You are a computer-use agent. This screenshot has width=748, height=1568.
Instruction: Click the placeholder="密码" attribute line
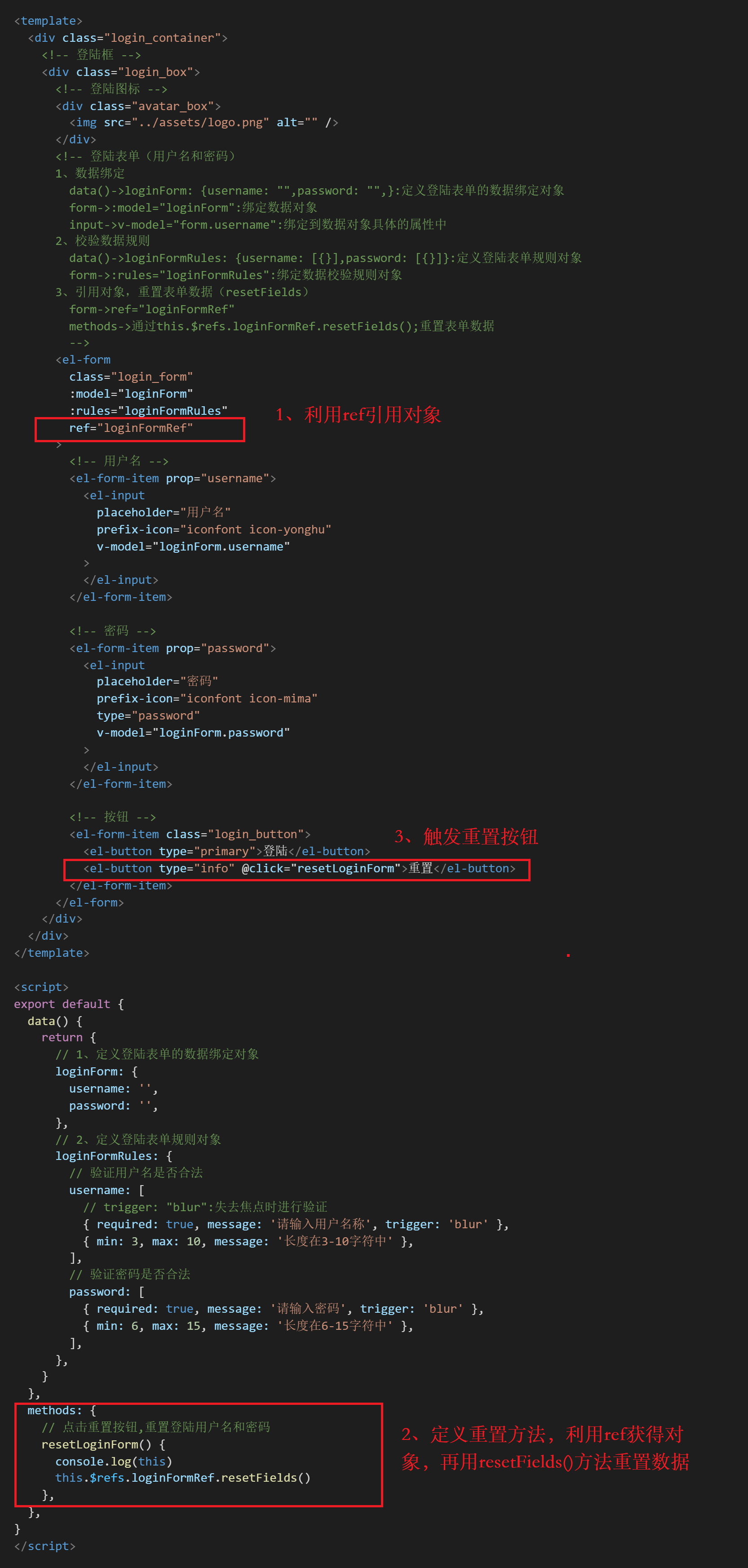tap(158, 682)
